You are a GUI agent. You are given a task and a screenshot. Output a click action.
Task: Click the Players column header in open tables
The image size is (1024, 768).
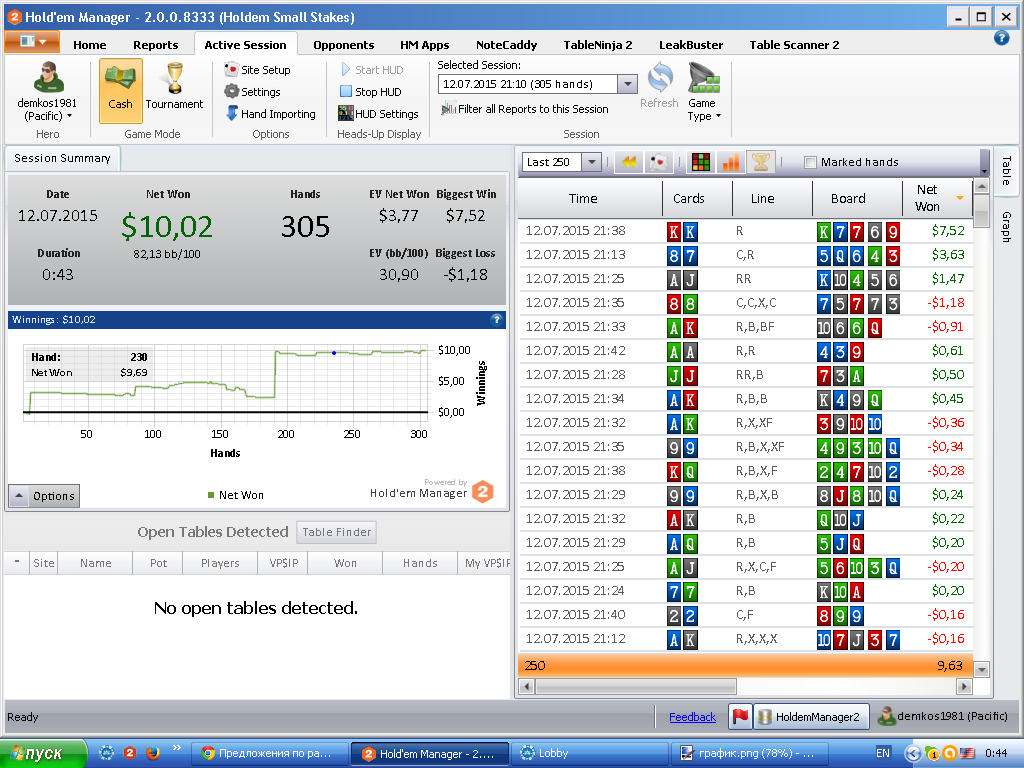point(220,563)
